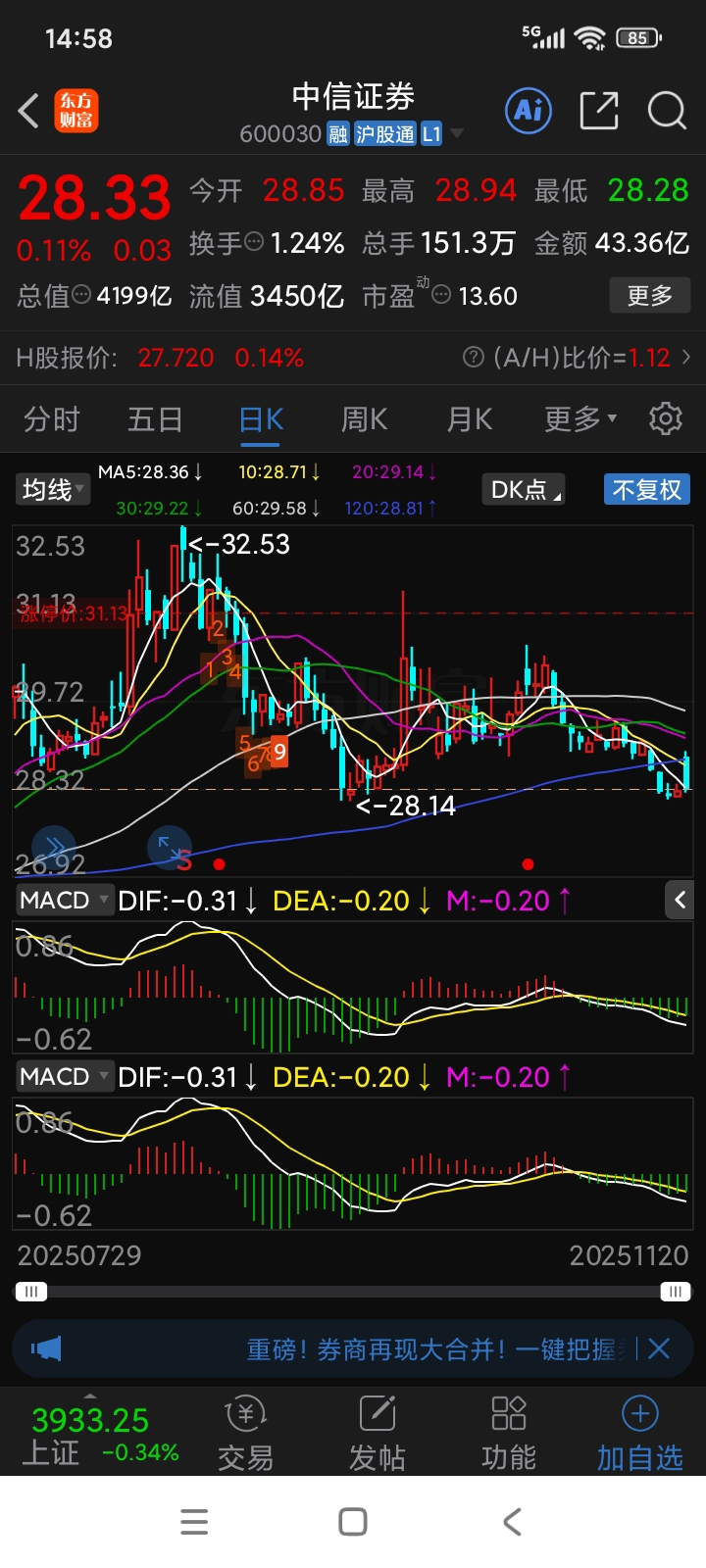The height and width of the screenshot is (1568, 706).
Task: Switch to 月K tab
Action: coord(470,419)
